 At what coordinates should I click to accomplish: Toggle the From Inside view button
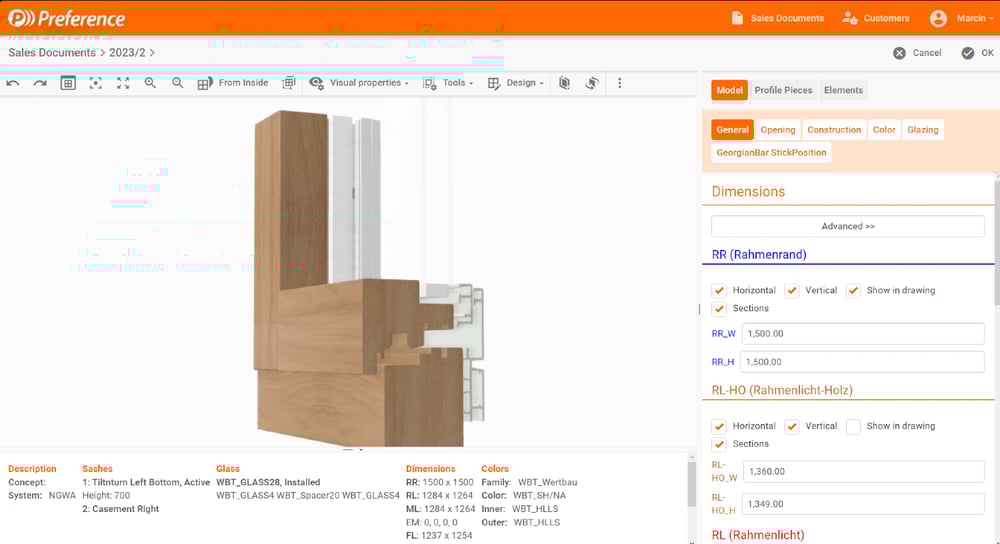tap(233, 83)
